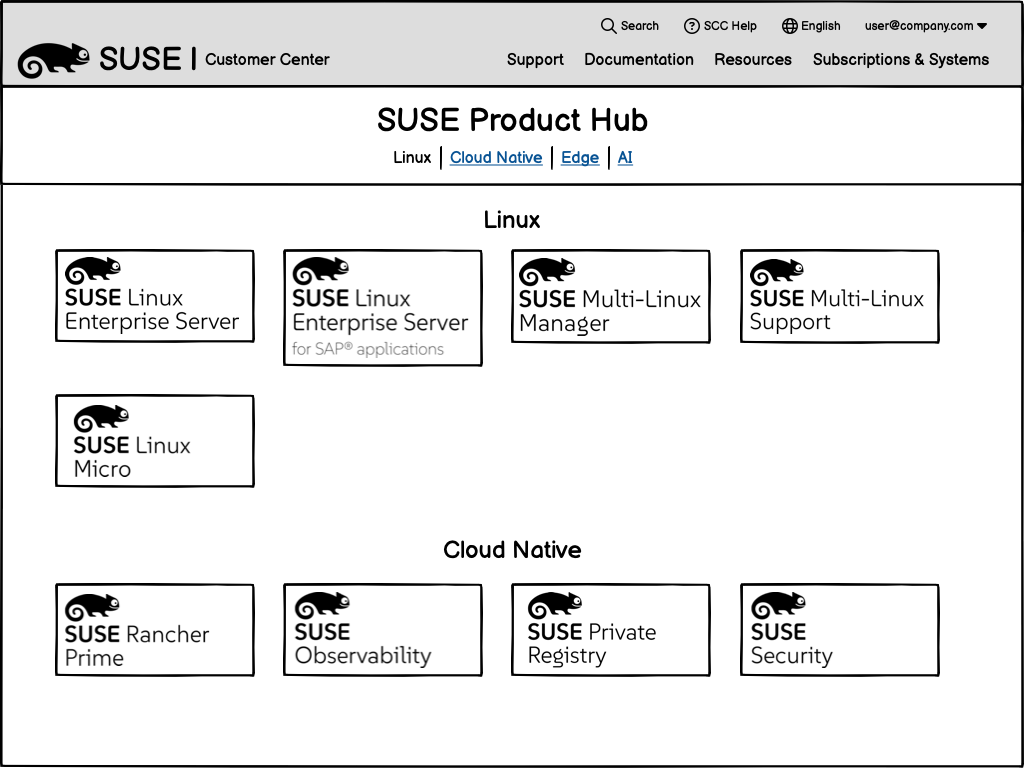Viewport: 1024px width, 768px height.
Task: Click the English language label
Action: [x=820, y=26]
